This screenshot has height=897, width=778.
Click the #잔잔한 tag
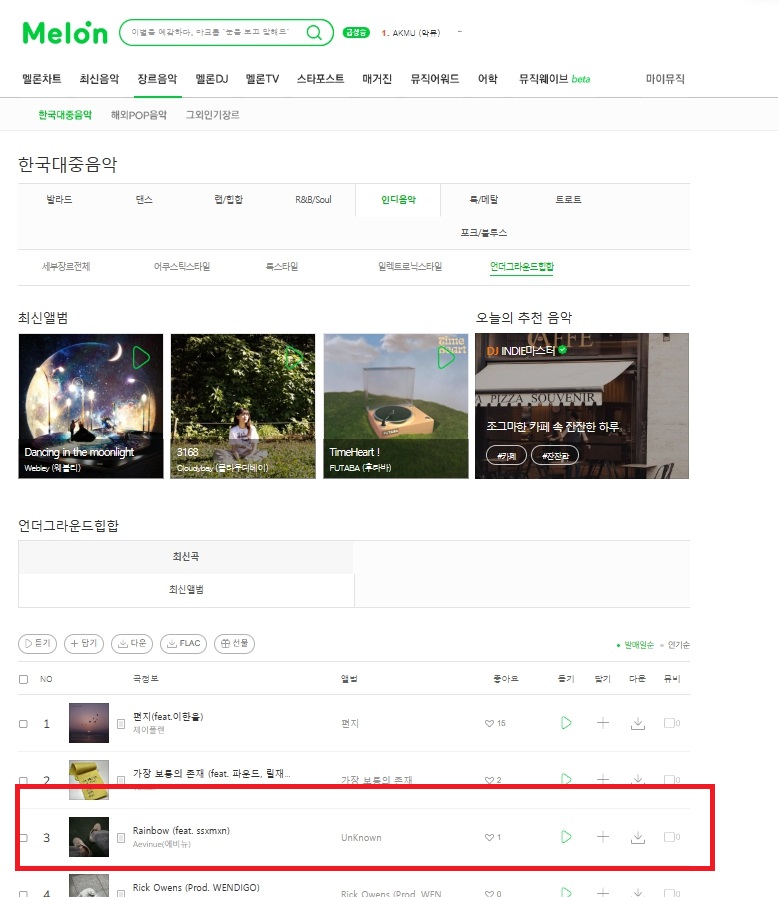click(x=555, y=455)
